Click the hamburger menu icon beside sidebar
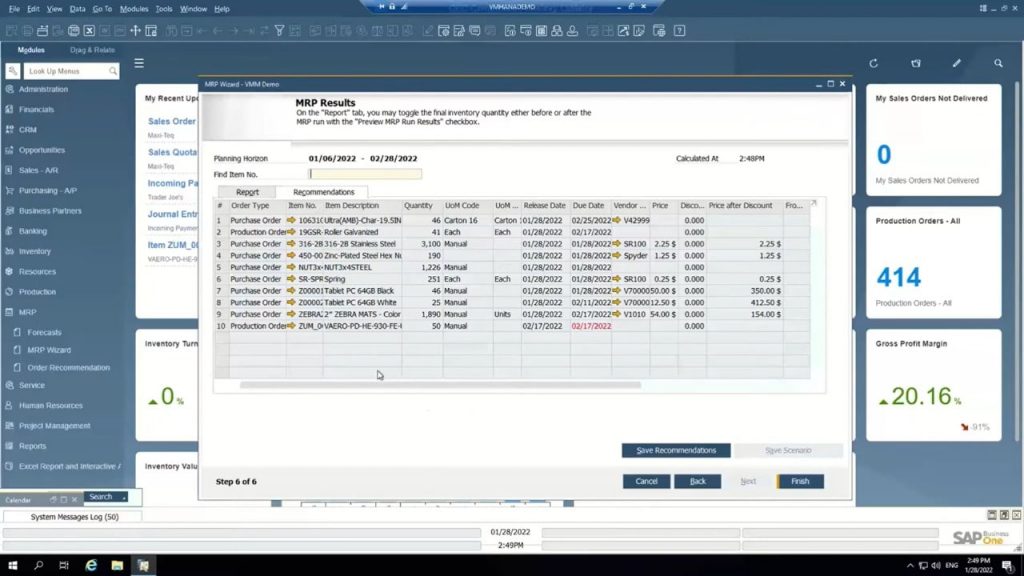 click(139, 63)
